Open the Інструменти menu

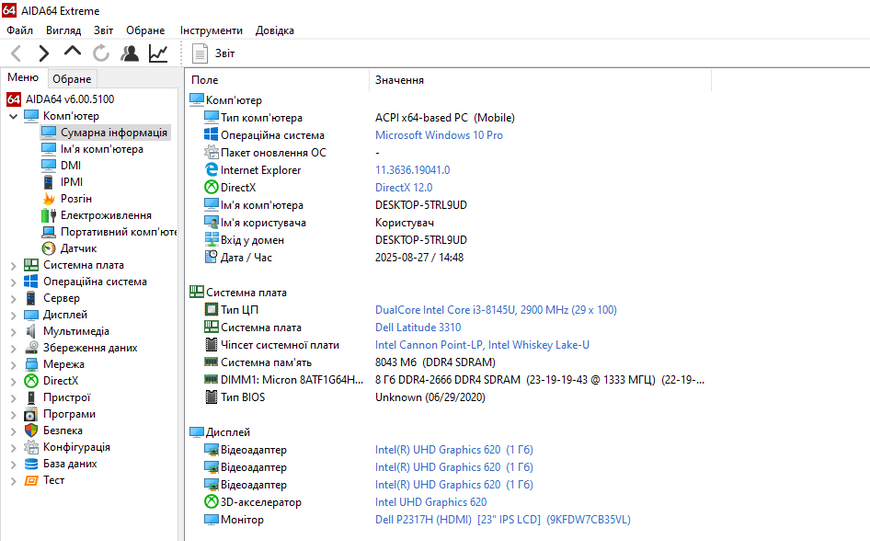coord(211,31)
